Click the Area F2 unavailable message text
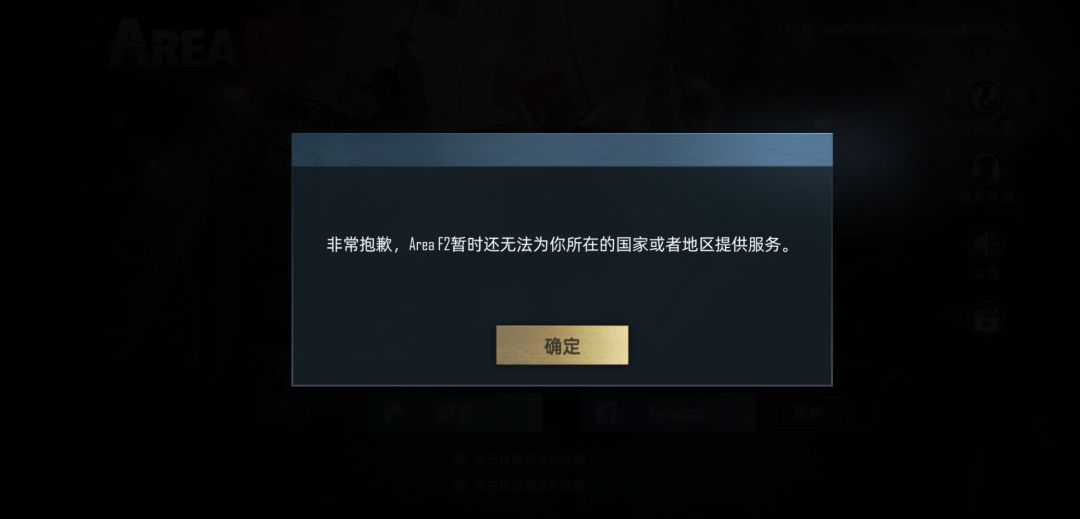 (559, 244)
